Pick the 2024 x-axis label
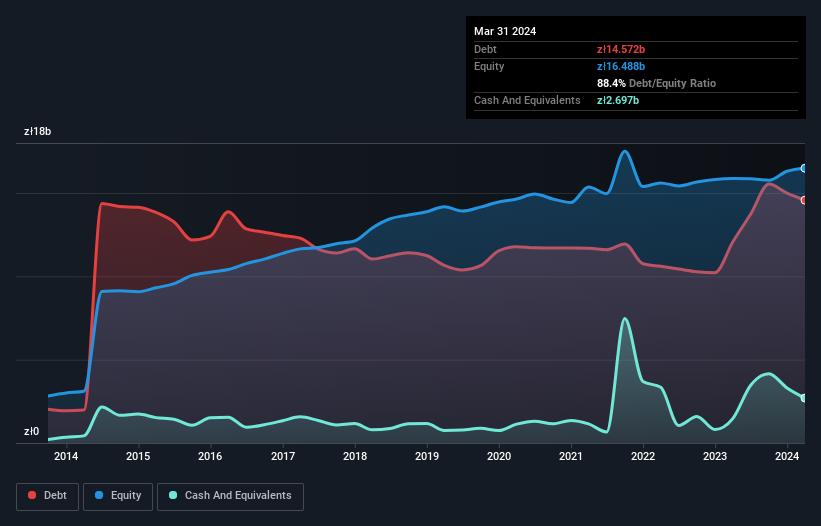 [x=787, y=457]
